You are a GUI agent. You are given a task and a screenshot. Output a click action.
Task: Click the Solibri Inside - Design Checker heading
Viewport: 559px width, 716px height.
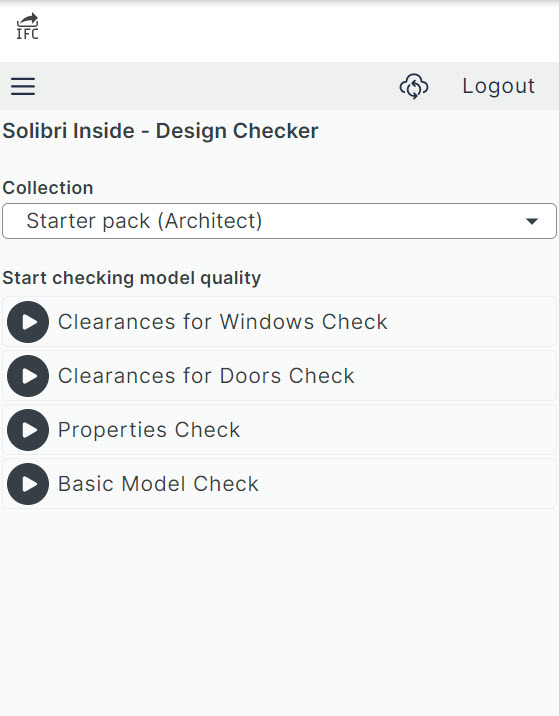tap(160, 131)
